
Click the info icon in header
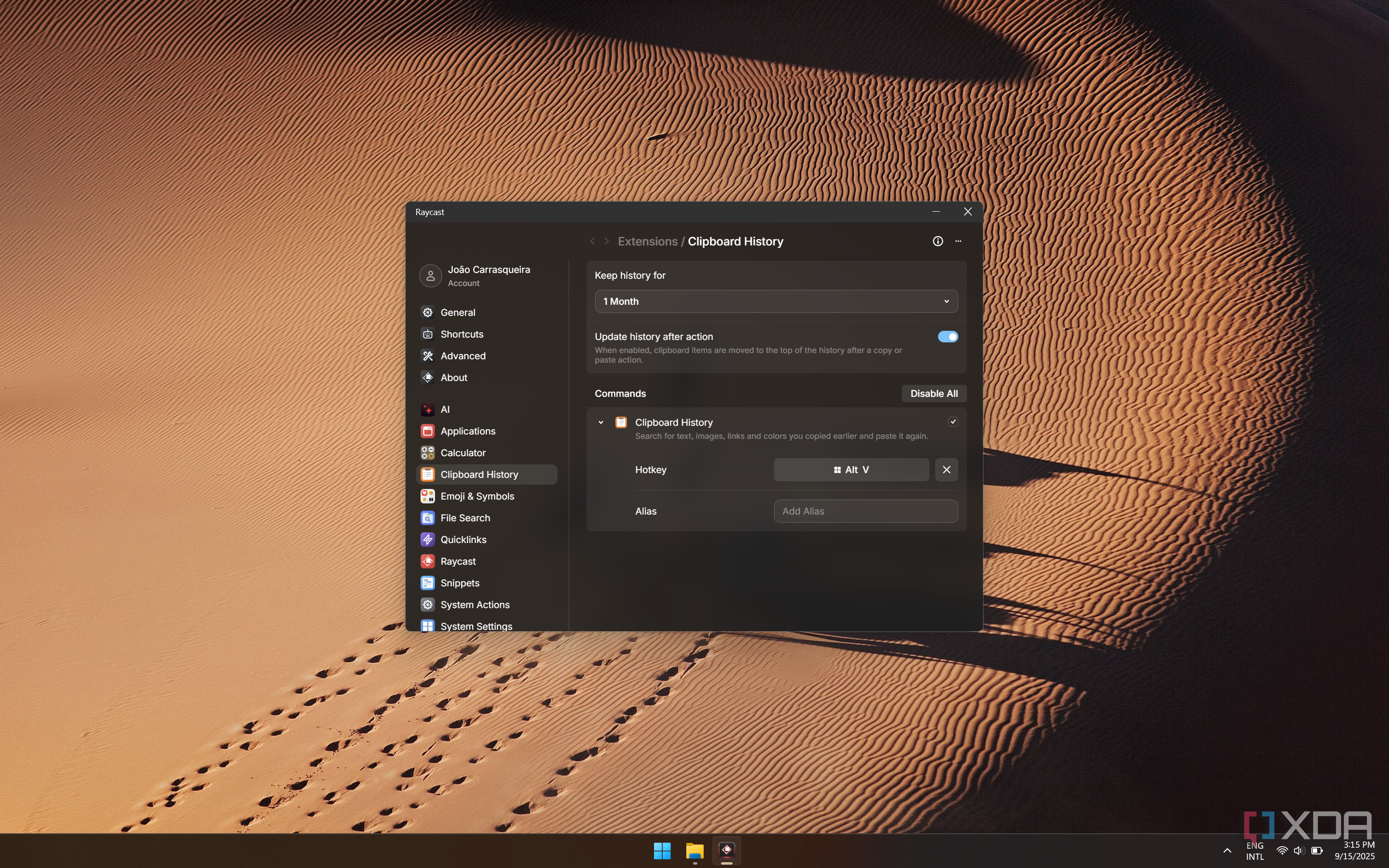pyautogui.click(x=938, y=241)
